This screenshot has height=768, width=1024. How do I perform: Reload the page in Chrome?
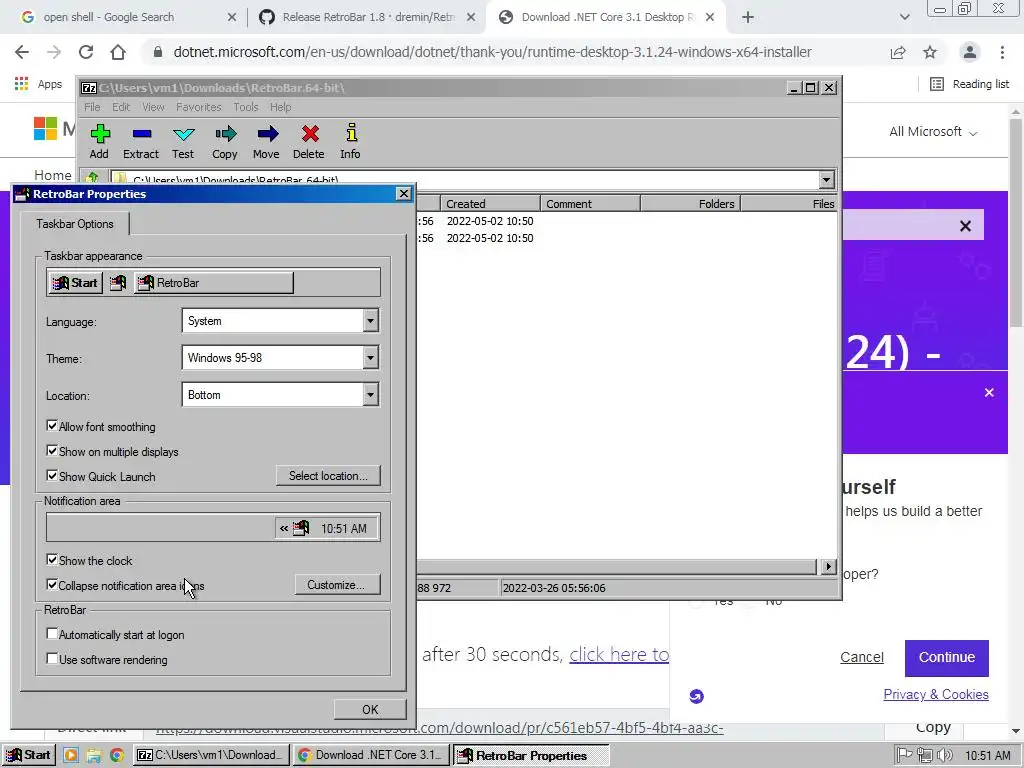tap(86, 52)
